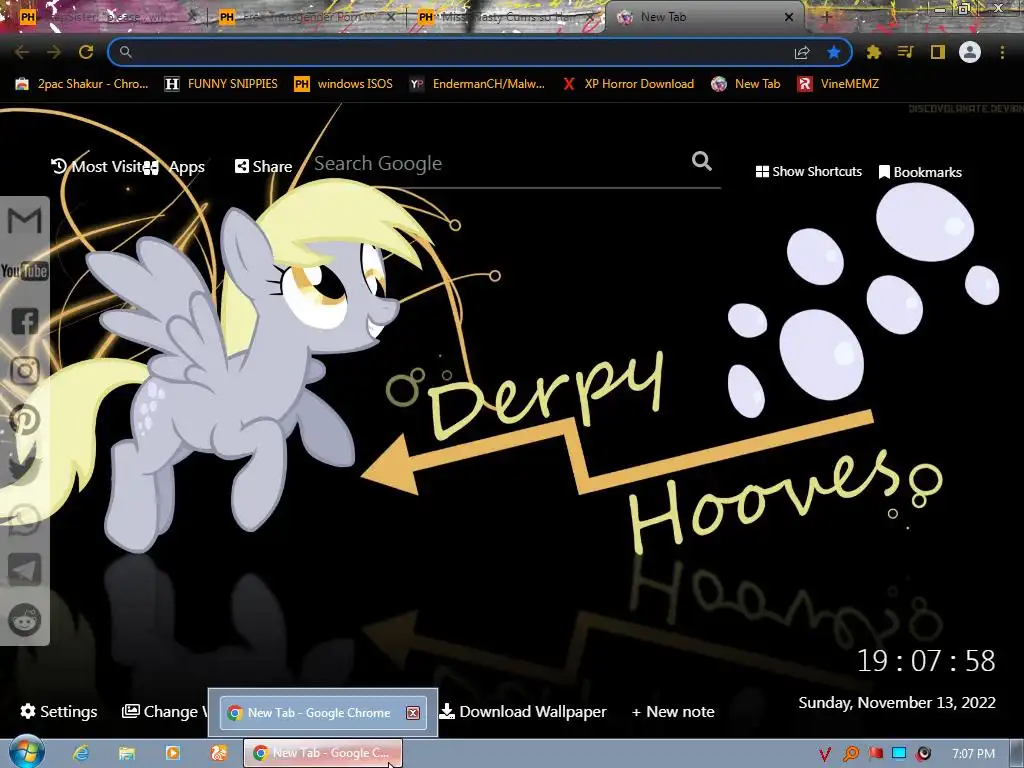
Task: Click the network monitor tray icon
Action: coord(899,754)
